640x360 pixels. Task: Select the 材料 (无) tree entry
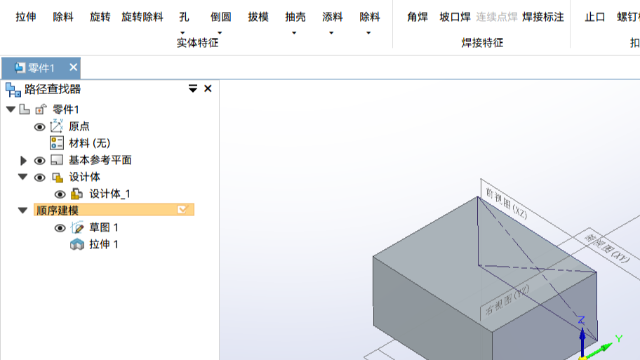(89, 143)
